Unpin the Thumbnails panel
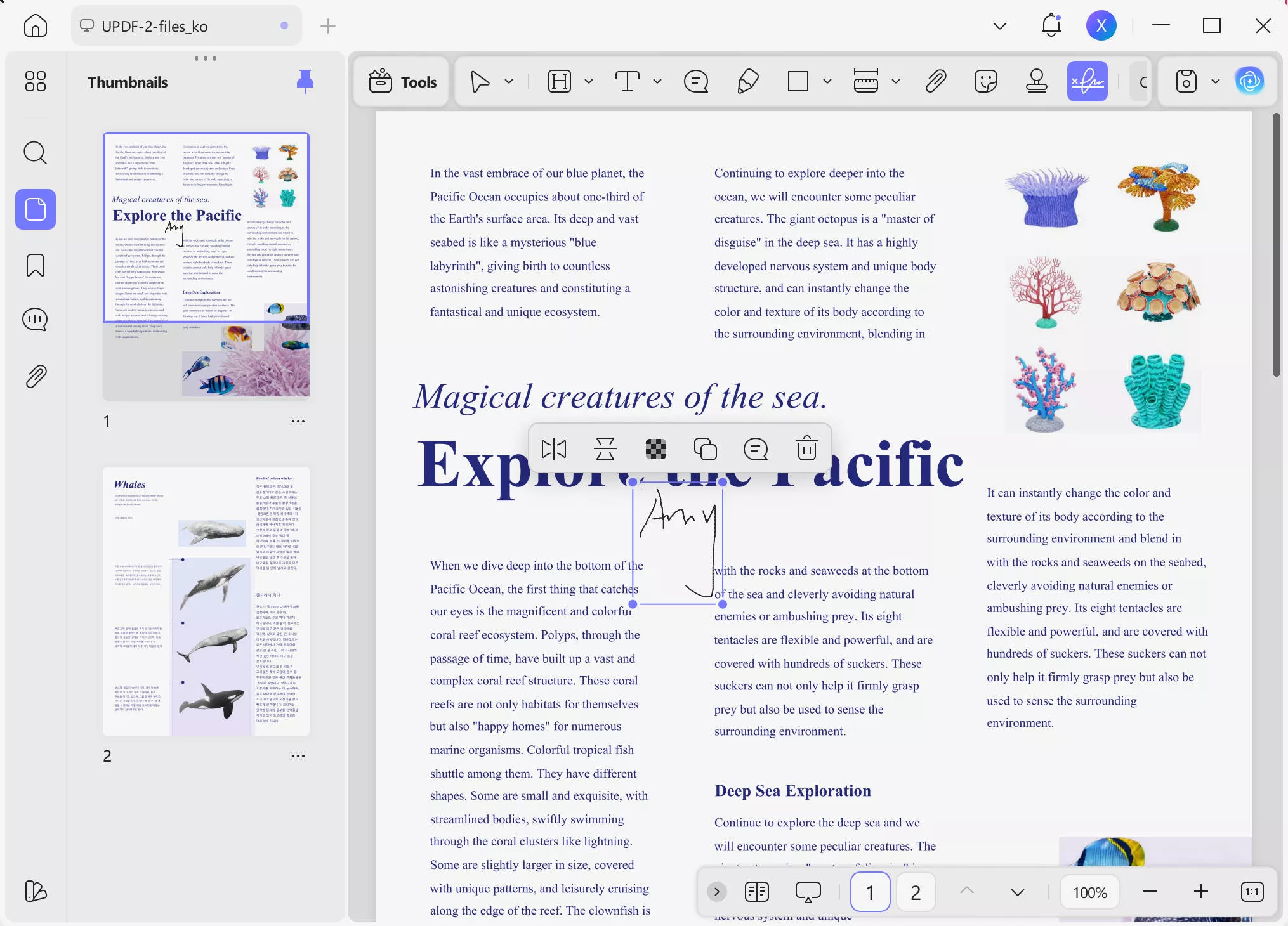The height and width of the screenshot is (926, 1288). (x=305, y=81)
